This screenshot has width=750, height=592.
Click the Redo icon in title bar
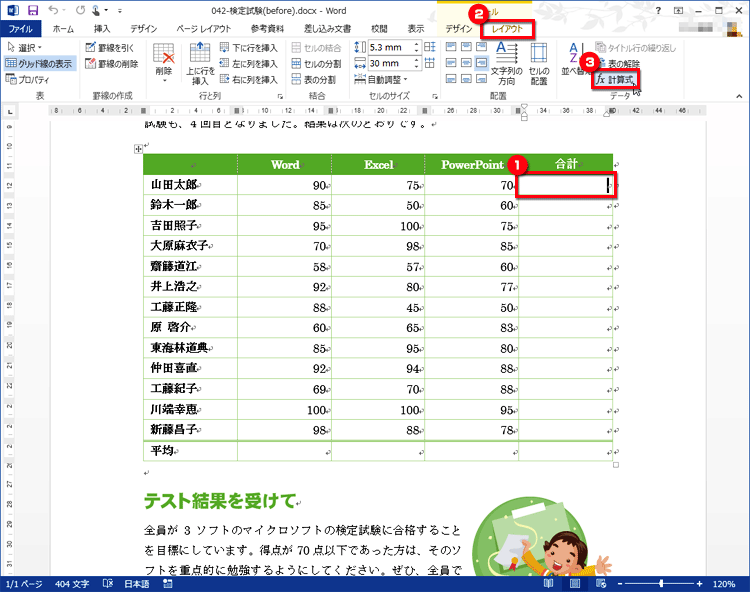[x=80, y=11]
